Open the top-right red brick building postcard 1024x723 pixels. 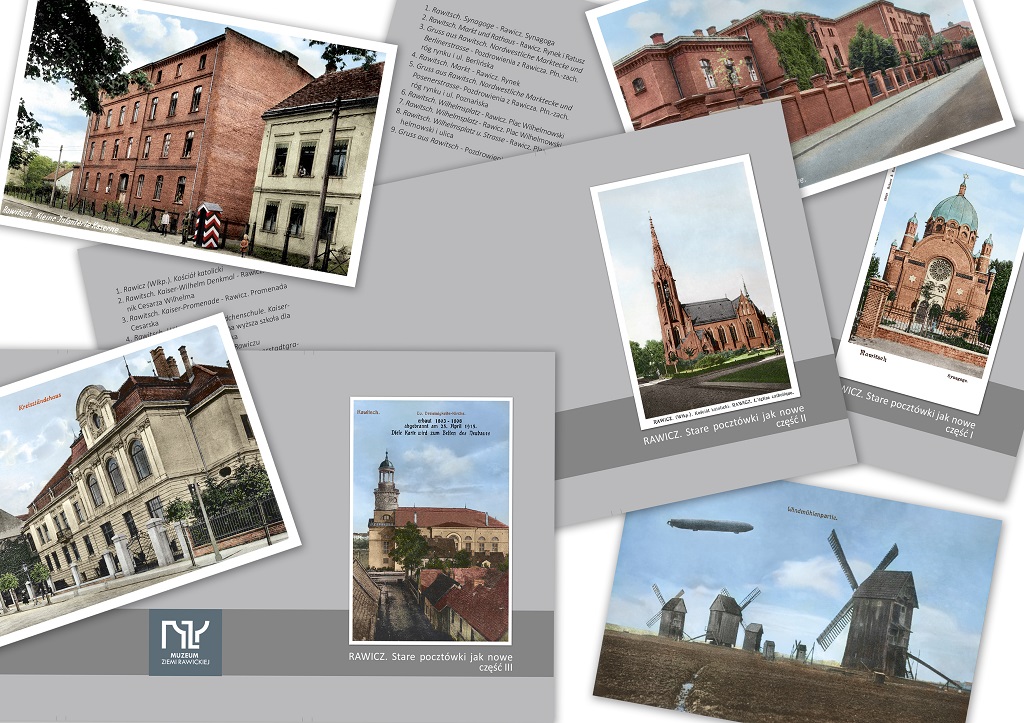(x=800, y=80)
